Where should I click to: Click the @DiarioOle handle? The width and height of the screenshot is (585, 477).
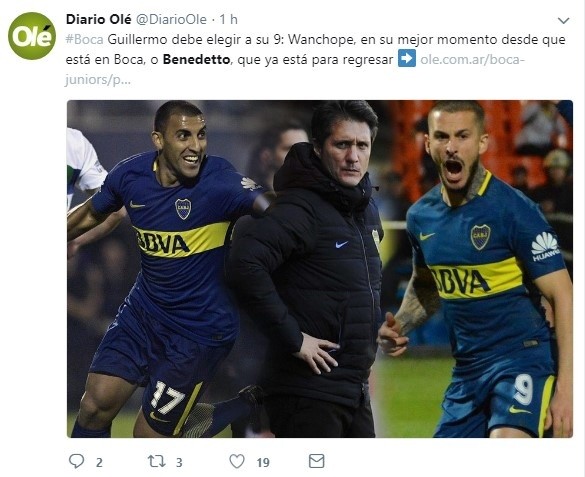tap(171, 19)
